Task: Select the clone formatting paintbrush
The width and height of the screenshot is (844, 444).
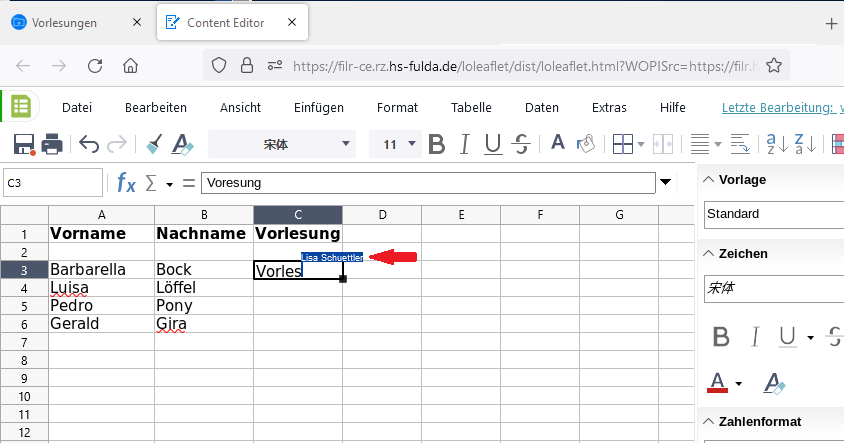Action: pyautogui.click(x=154, y=144)
